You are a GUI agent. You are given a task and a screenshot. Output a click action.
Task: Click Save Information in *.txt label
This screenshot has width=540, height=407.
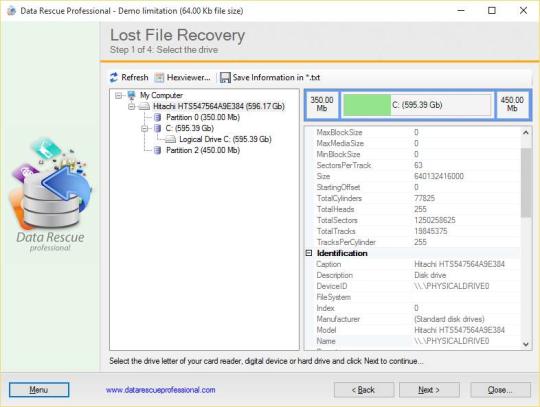[x=276, y=77]
